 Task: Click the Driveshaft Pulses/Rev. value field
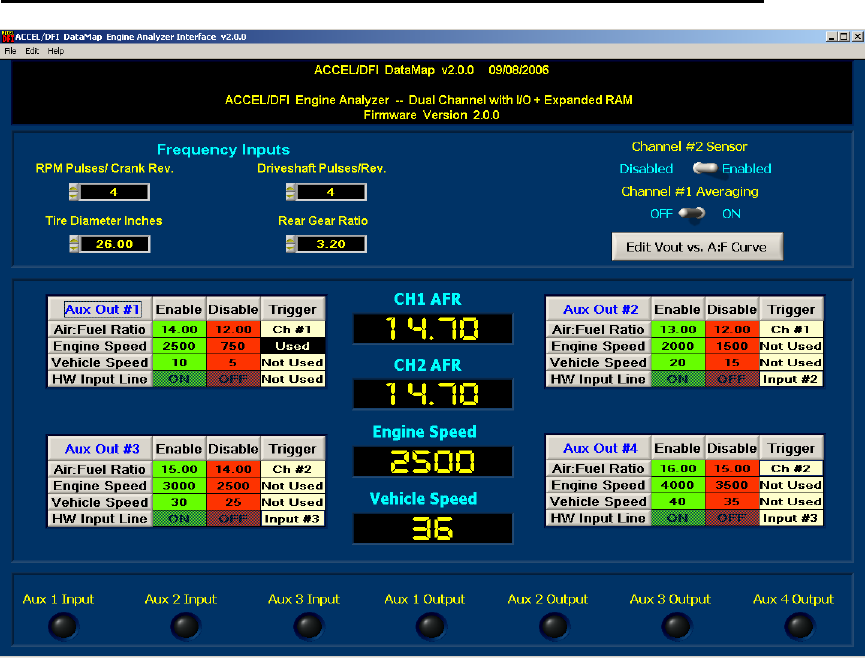(331, 192)
